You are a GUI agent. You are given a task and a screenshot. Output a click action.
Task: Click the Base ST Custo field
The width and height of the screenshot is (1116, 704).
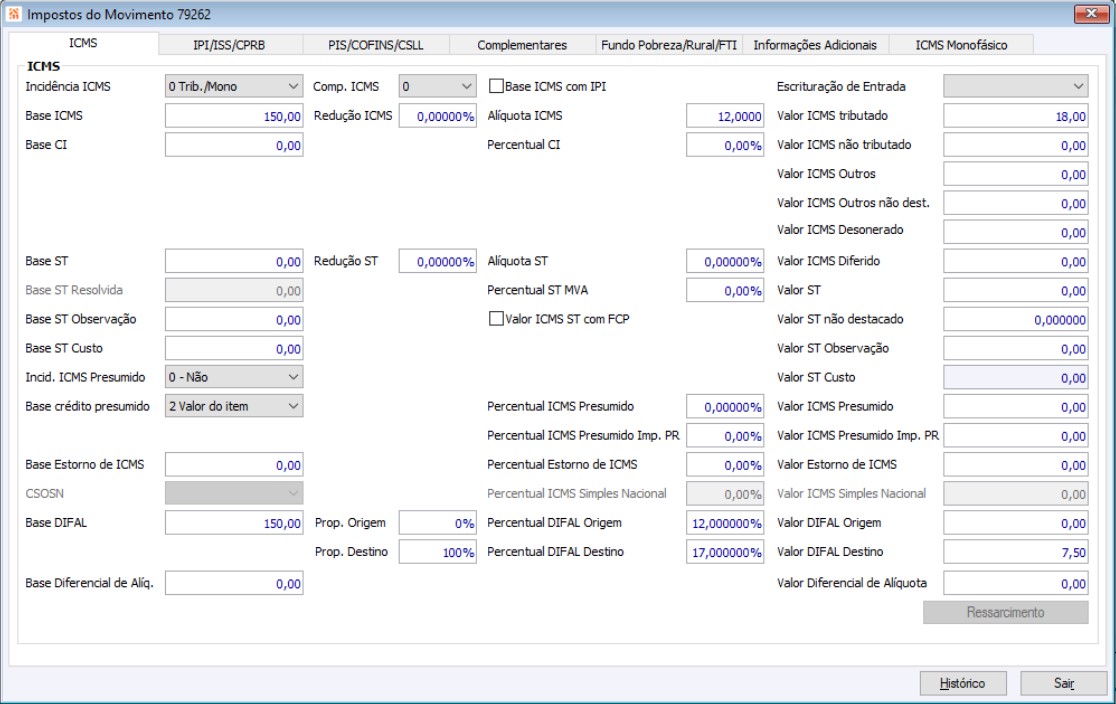(x=234, y=349)
